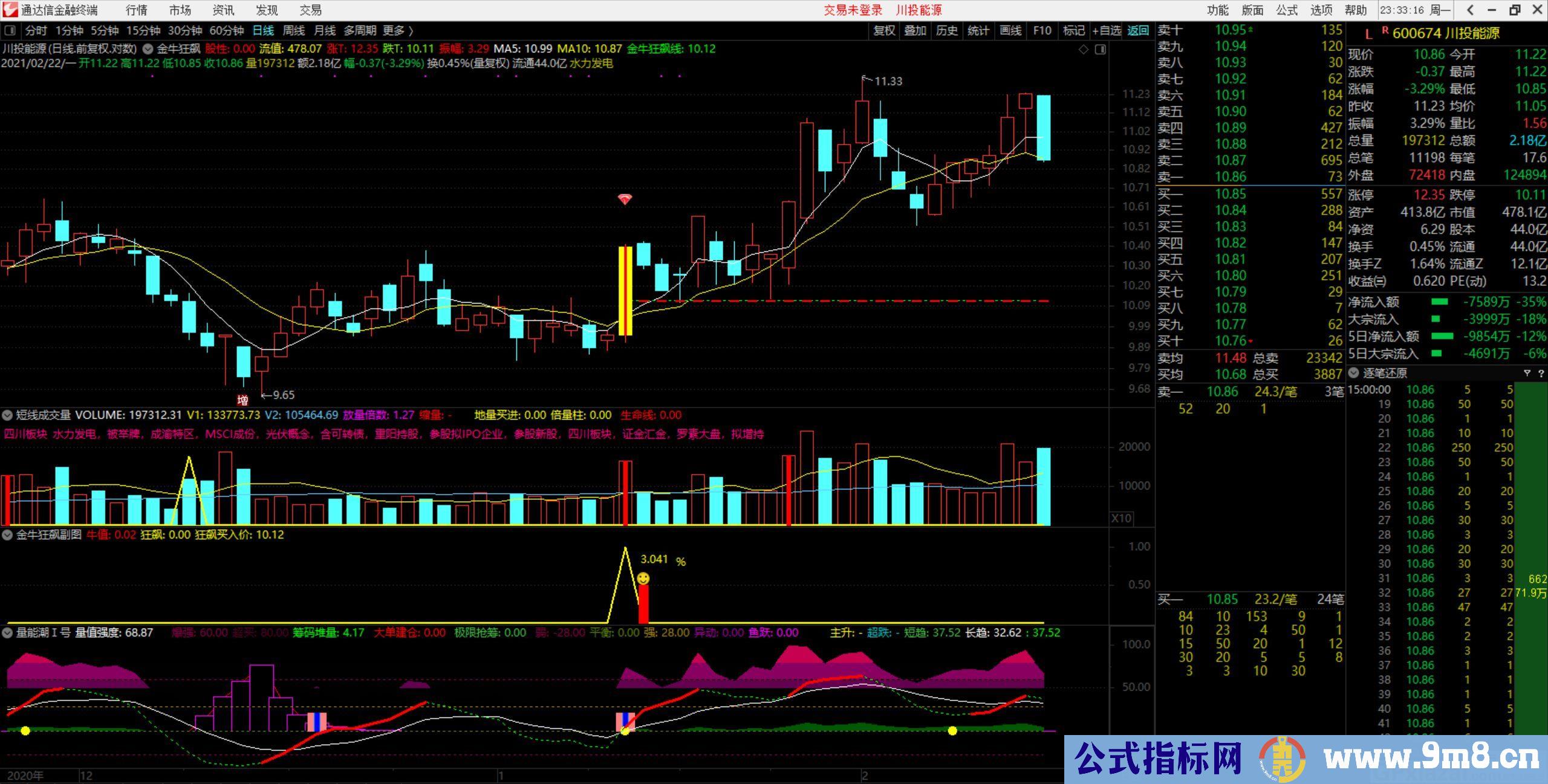Open 量能潮 I 号 indicator dropdown

[7, 633]
